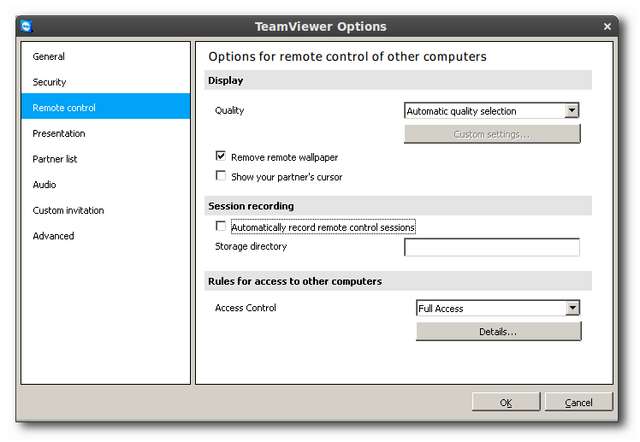Cancel the options dialog
Image resolution: width=640 pixels, height=442 pixels.
pos(578,402)
